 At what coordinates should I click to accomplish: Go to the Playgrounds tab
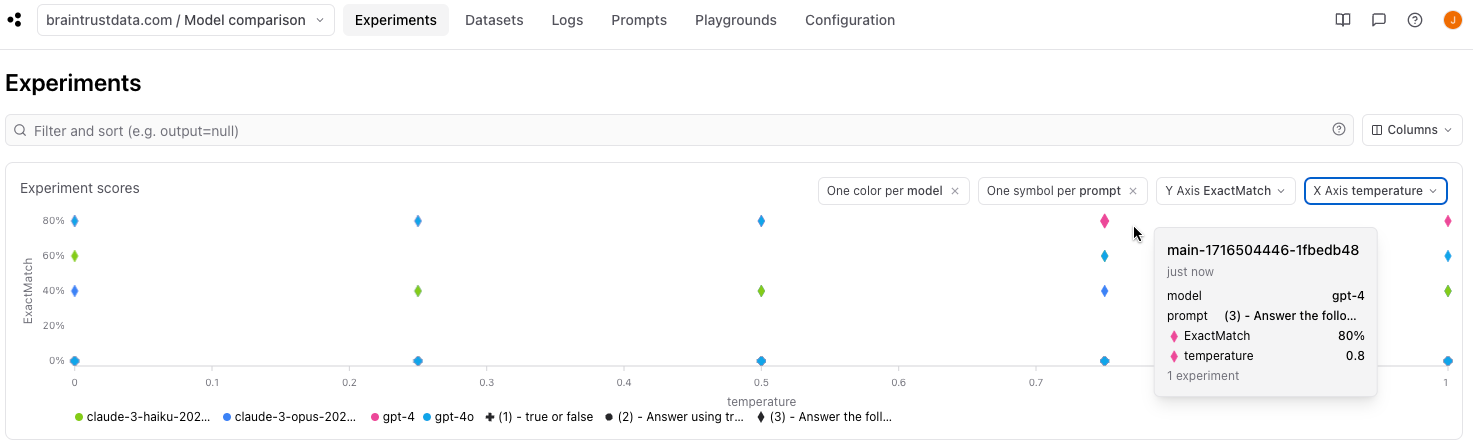tap(736, 20)
